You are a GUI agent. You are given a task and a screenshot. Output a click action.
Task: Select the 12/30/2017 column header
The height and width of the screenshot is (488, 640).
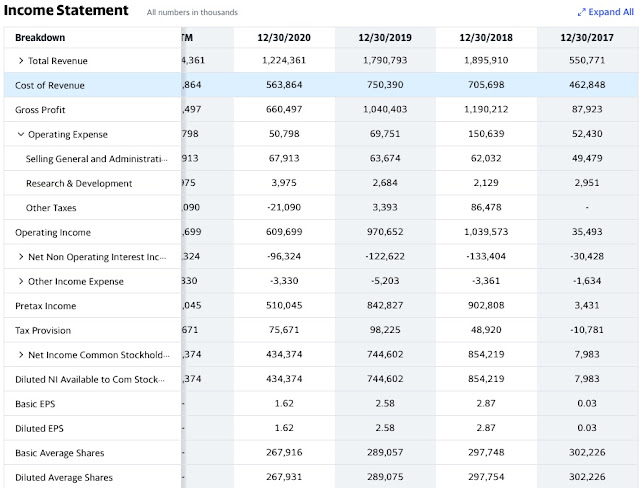point(588,38)
